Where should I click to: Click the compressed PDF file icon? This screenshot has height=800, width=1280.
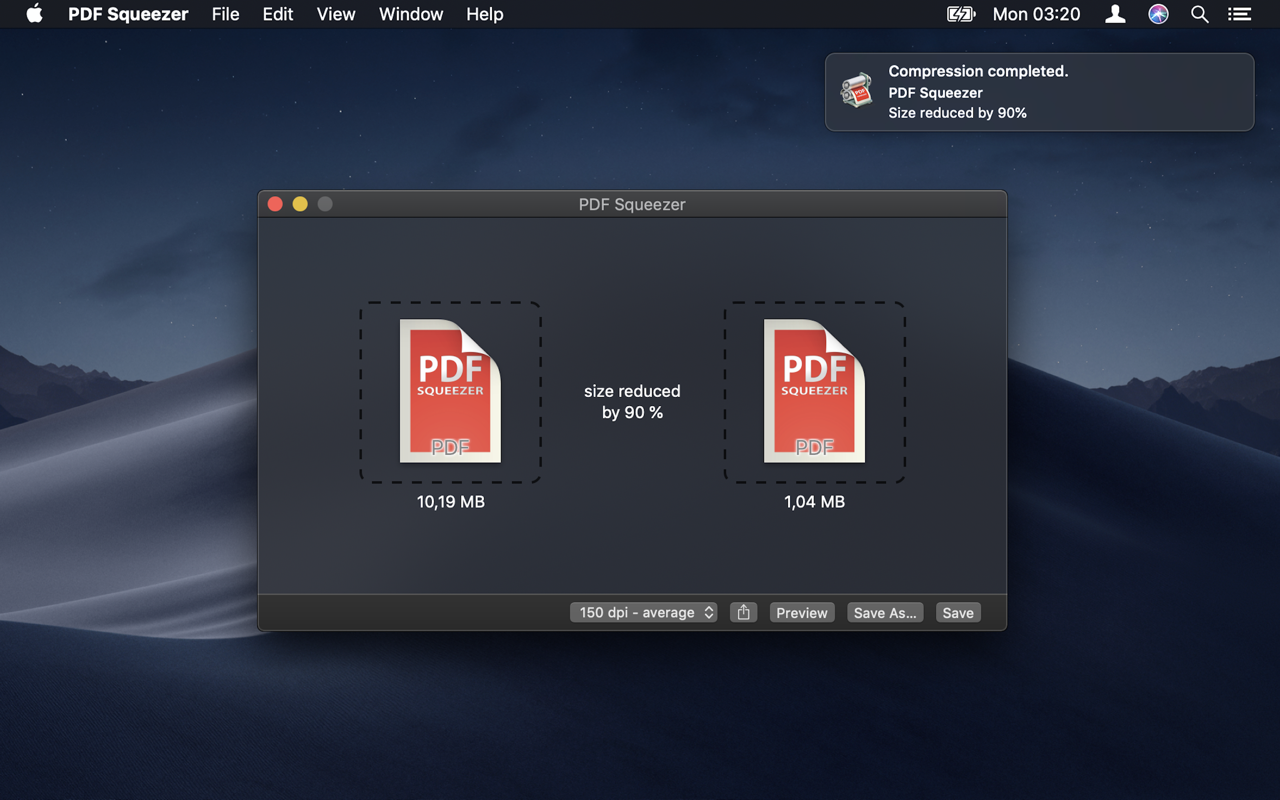point(814,391)
